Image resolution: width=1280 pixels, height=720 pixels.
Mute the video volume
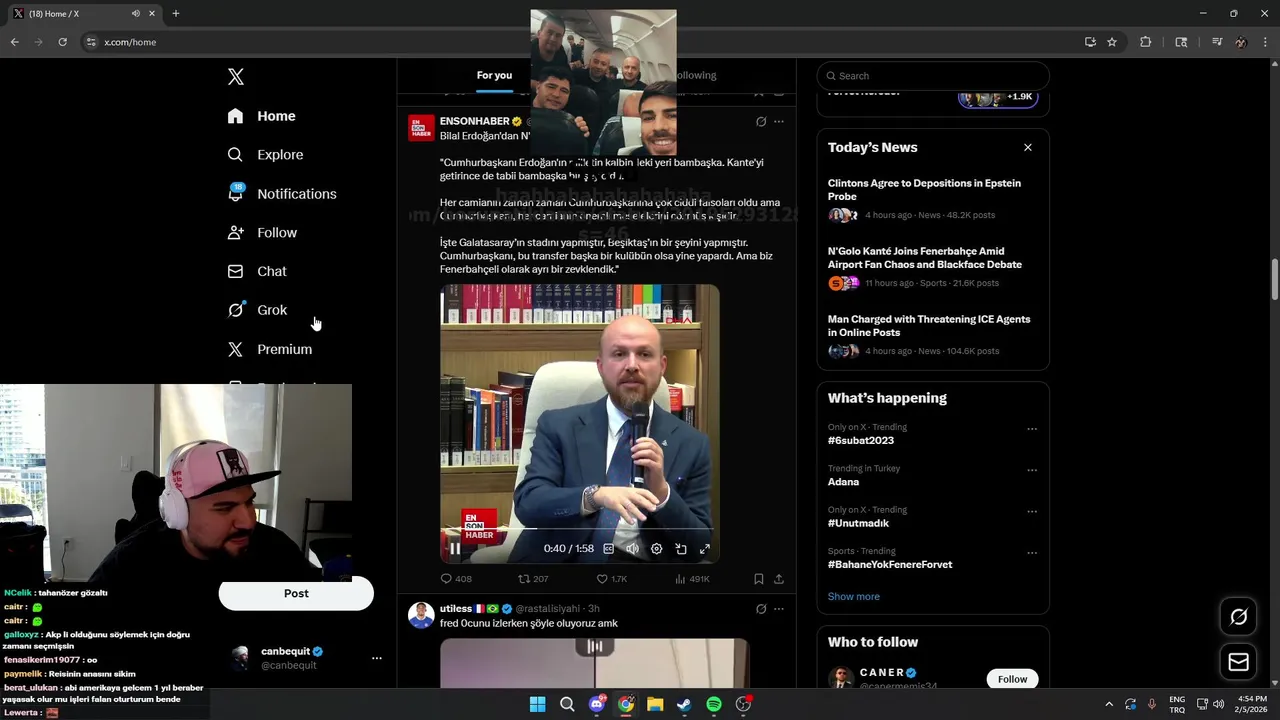[x=632, y=548]
